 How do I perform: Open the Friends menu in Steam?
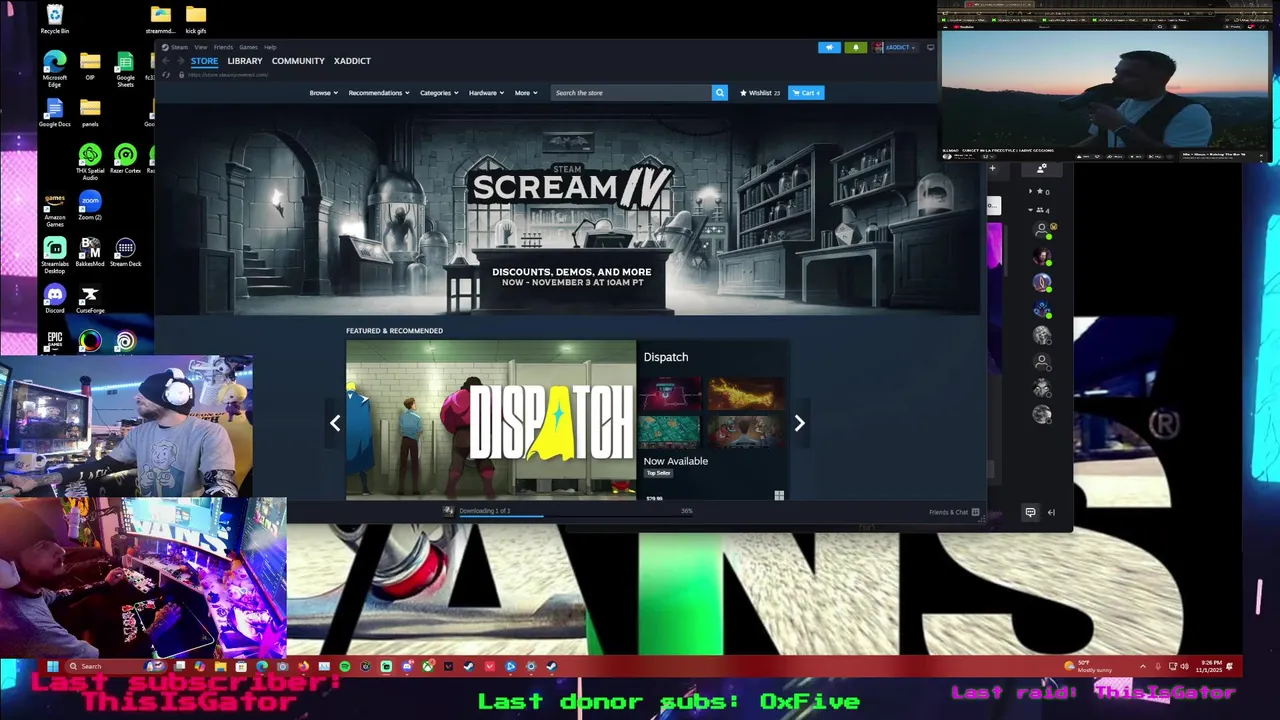(222, 47)
